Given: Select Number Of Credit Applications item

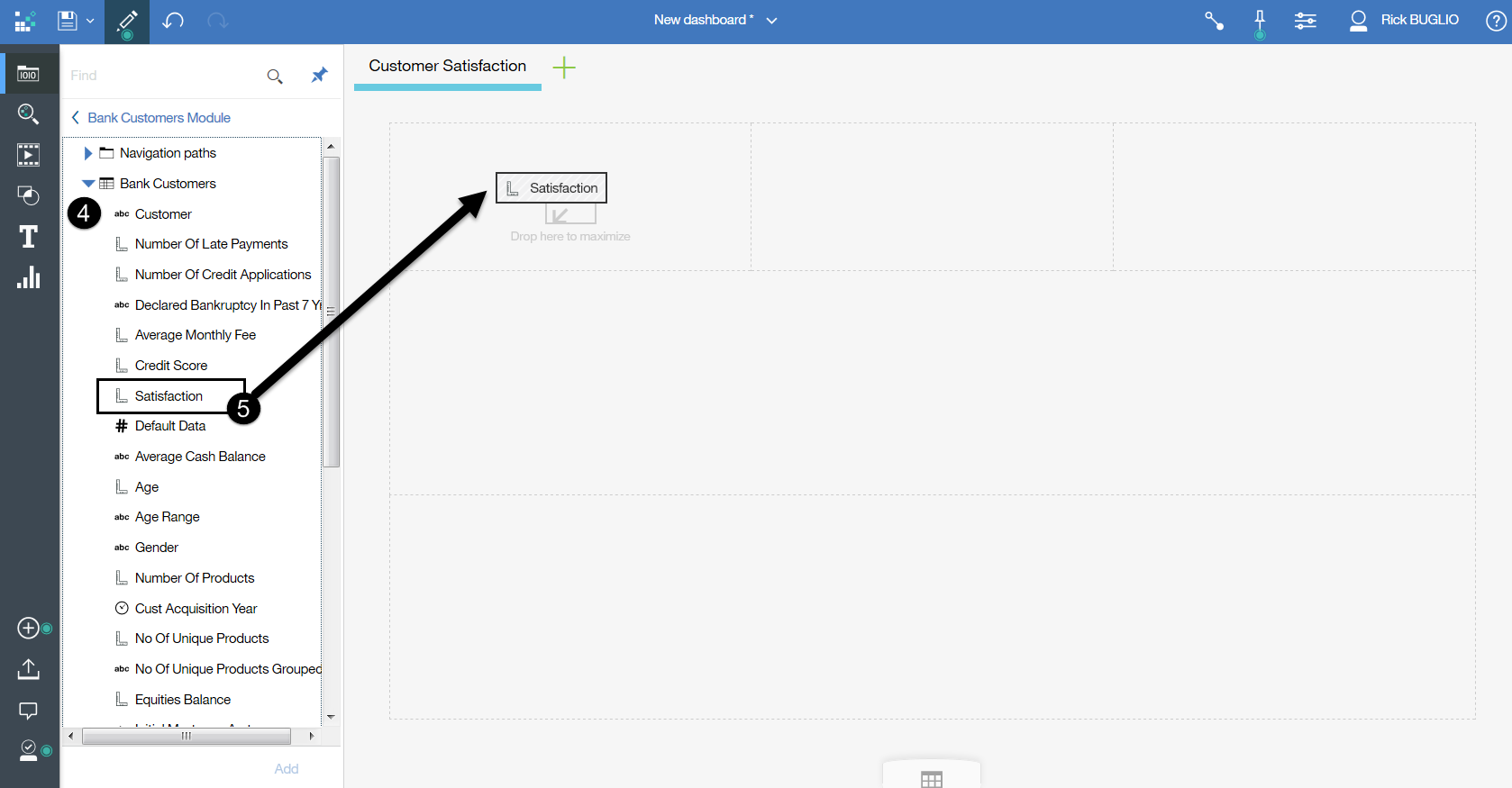Looking at the screenshot, I should click(x=223, y=275).
